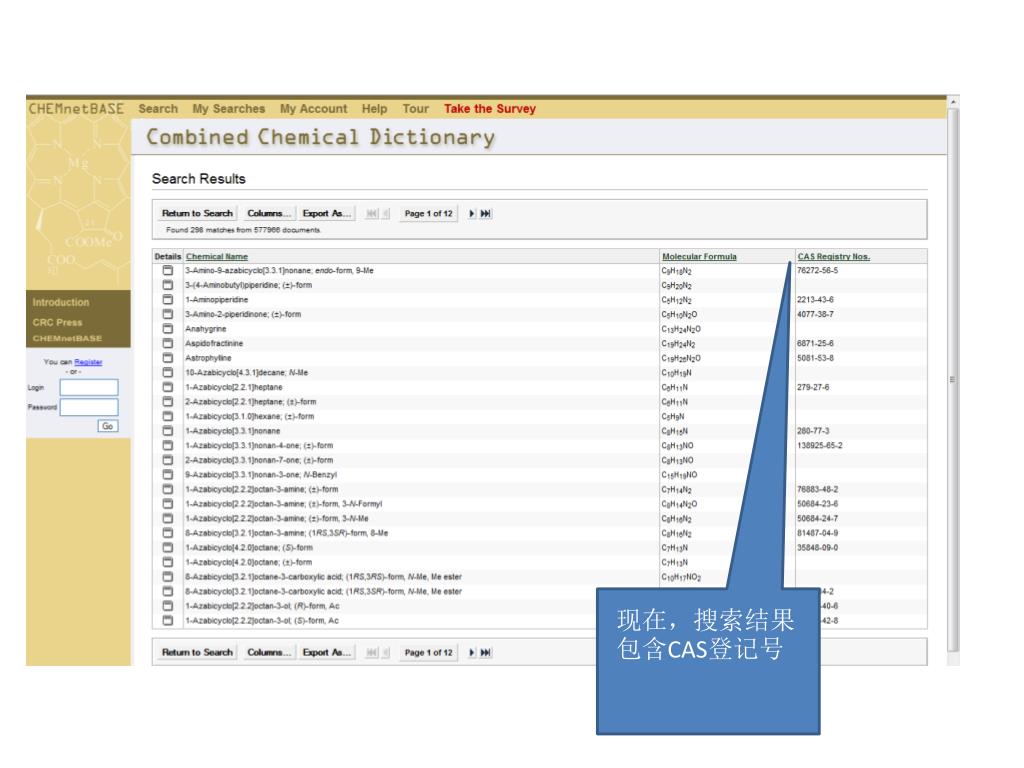
Task: Click details icon for 1-Azabicyclo[2.2.1]heptane
Action: tap(168, 387)
